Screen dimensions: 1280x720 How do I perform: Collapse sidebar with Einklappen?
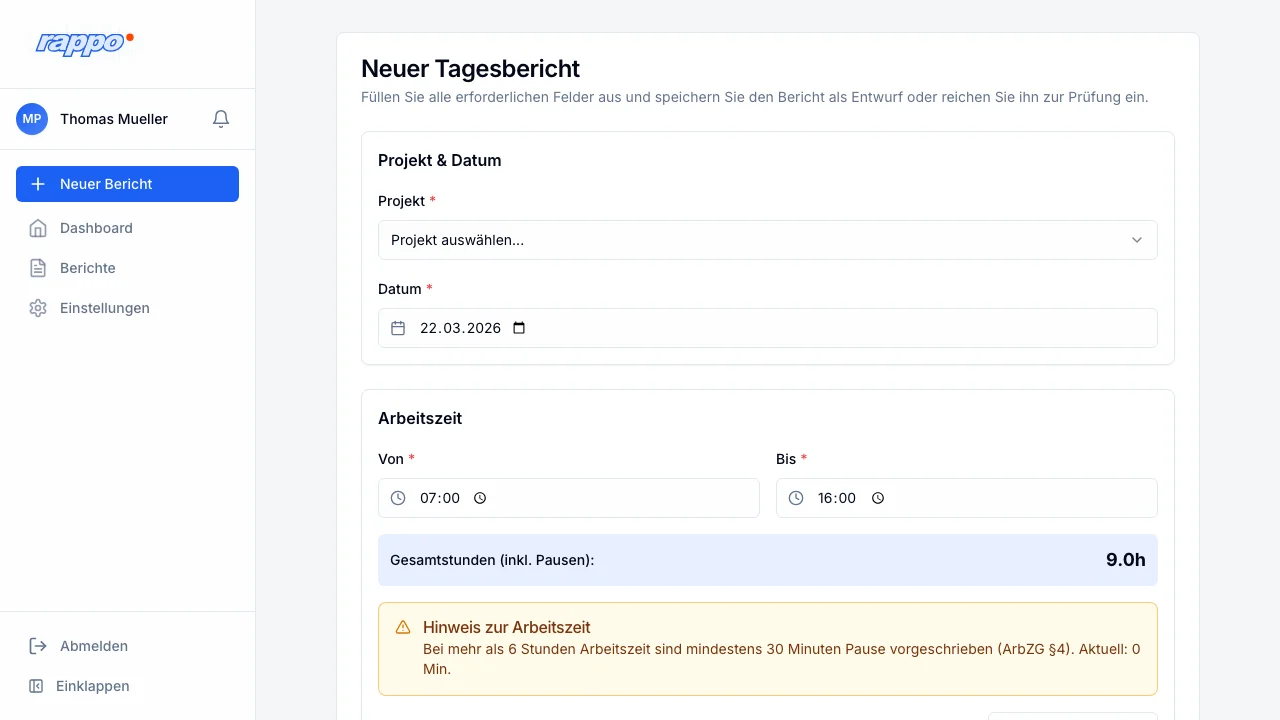coord(128,686)
